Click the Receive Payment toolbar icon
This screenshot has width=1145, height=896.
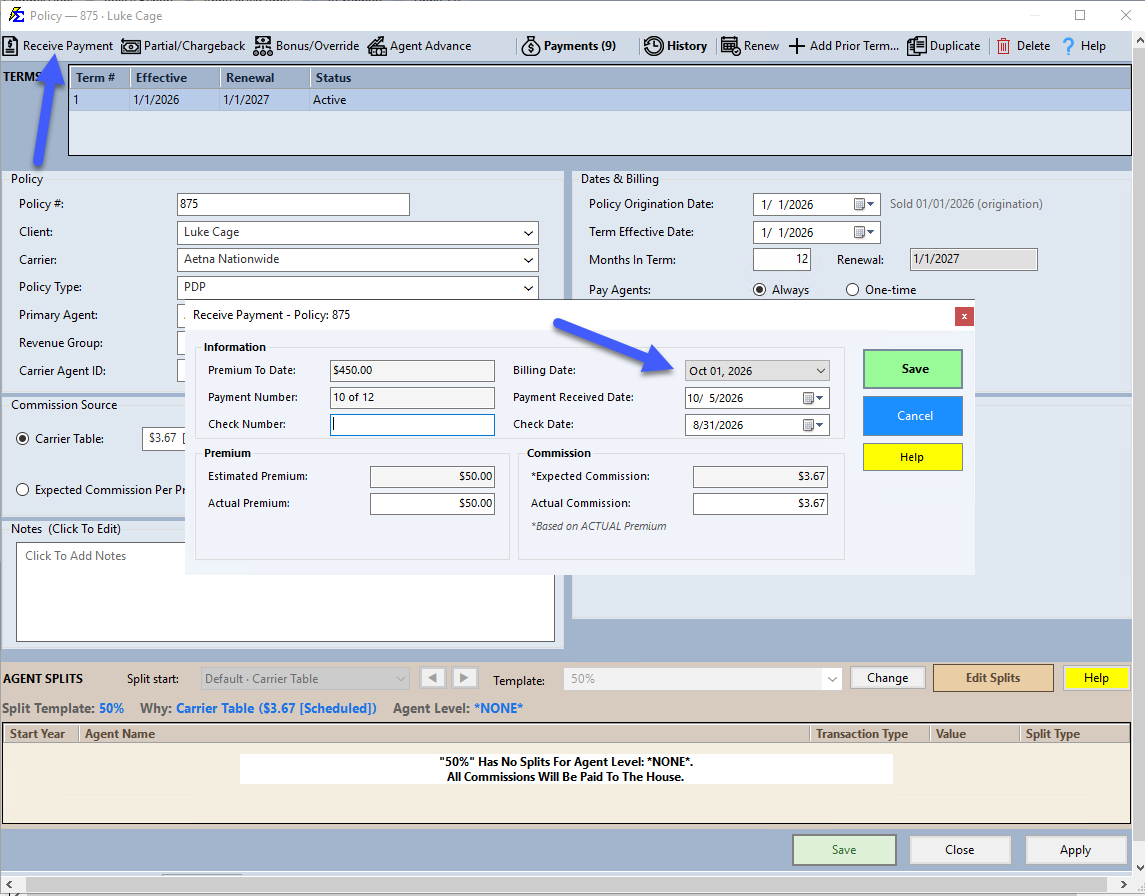click(x=11, y=46)
